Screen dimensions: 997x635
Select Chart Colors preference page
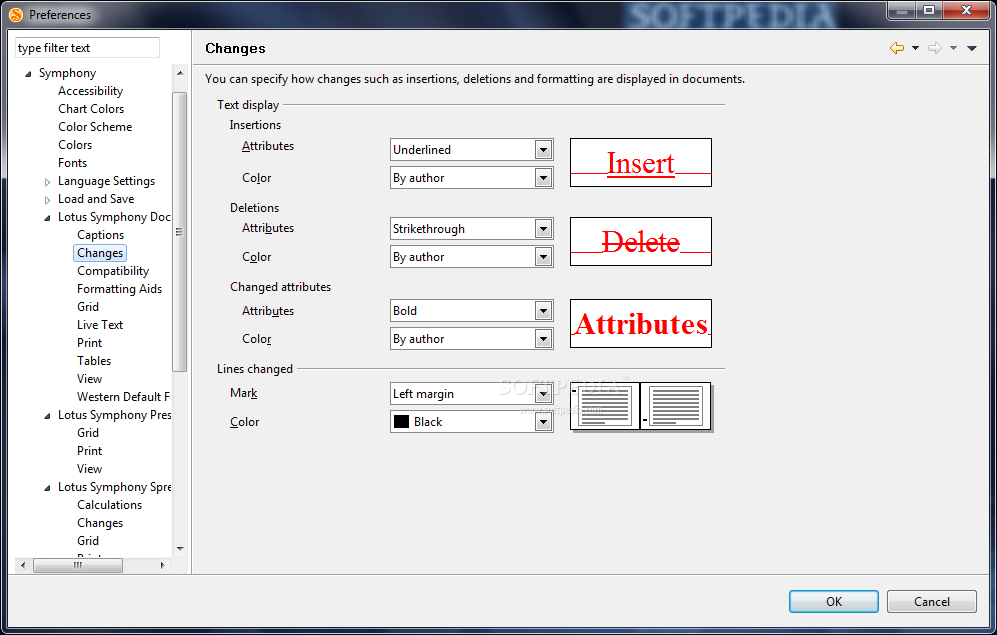91,109
